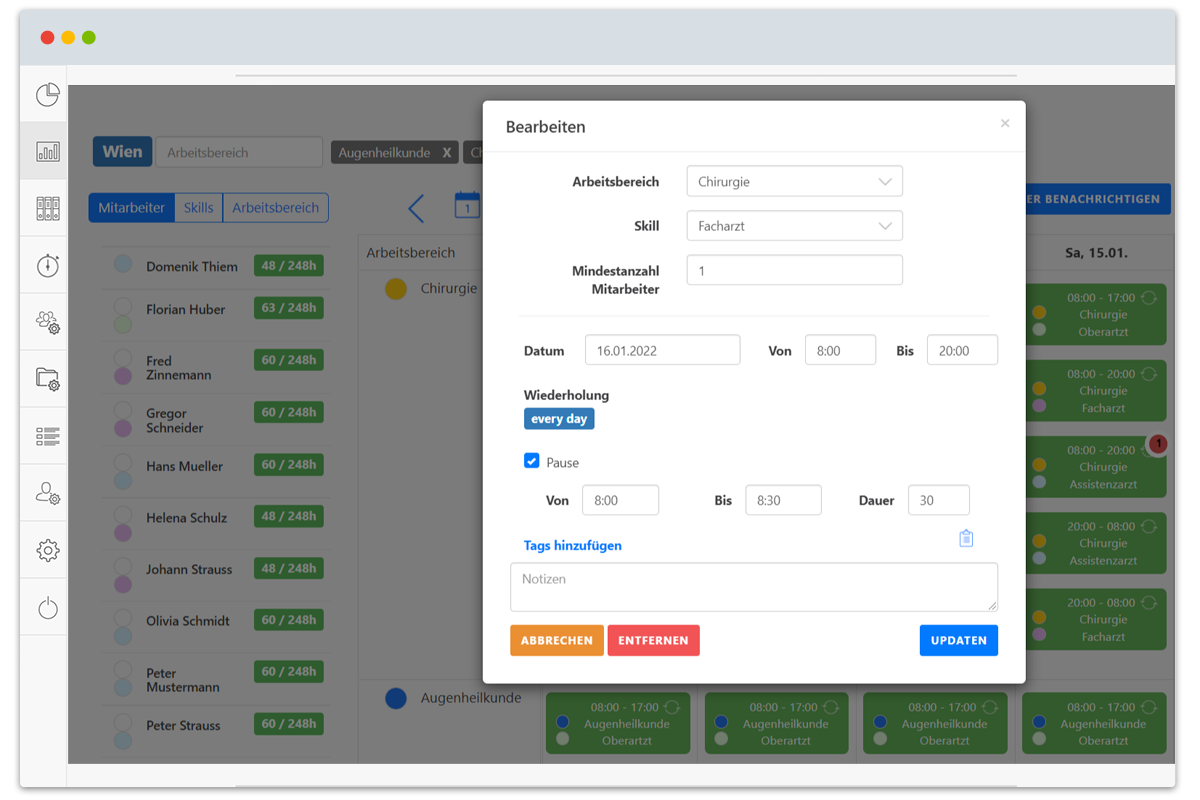The image size is (1200, 800).
Task: Click the blue Augenheilkunde color dot
Action: [x=396, y=699]
